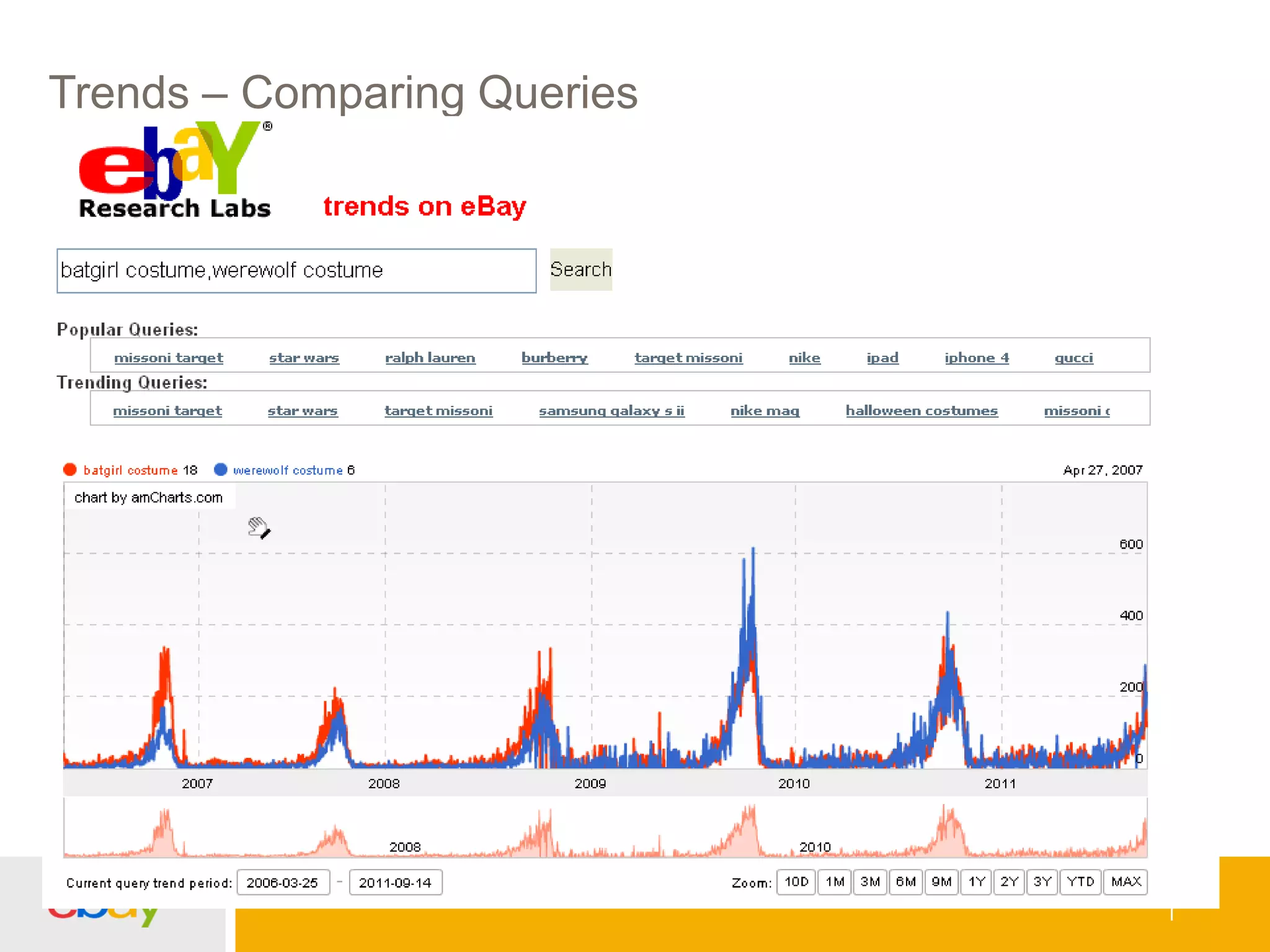This screenshot has height=952, width=1270.
Task: Open popular query 'missoni target'
Action: tap(168, 358)
